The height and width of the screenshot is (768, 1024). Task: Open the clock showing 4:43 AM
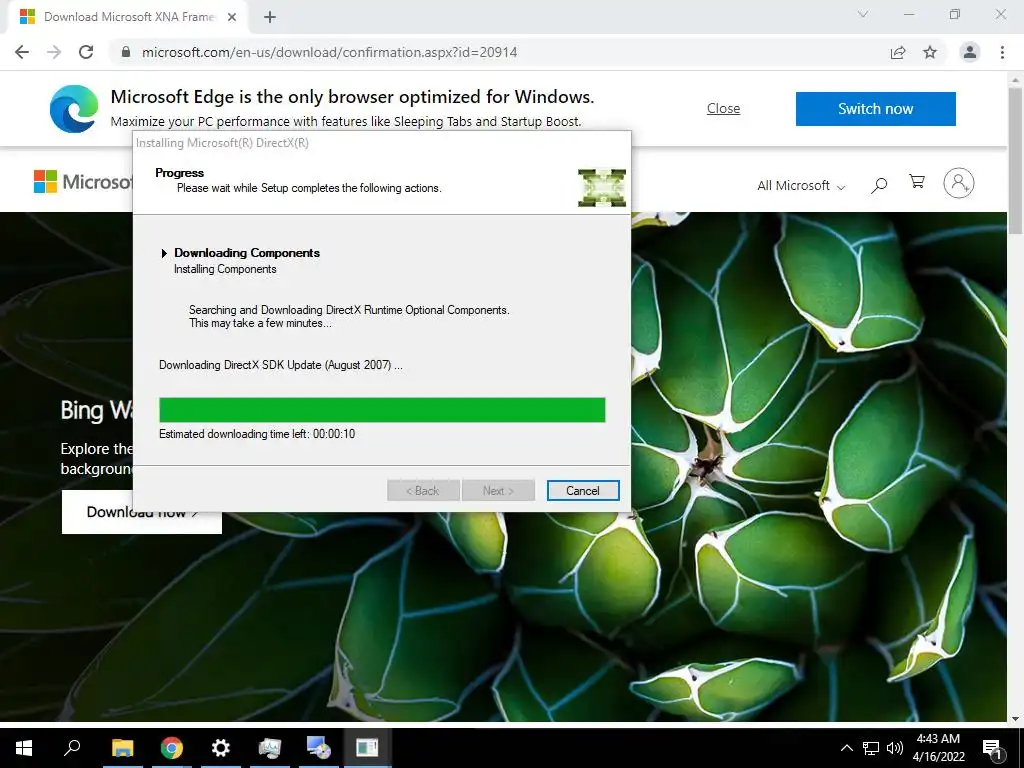click(x=938, y=748)
